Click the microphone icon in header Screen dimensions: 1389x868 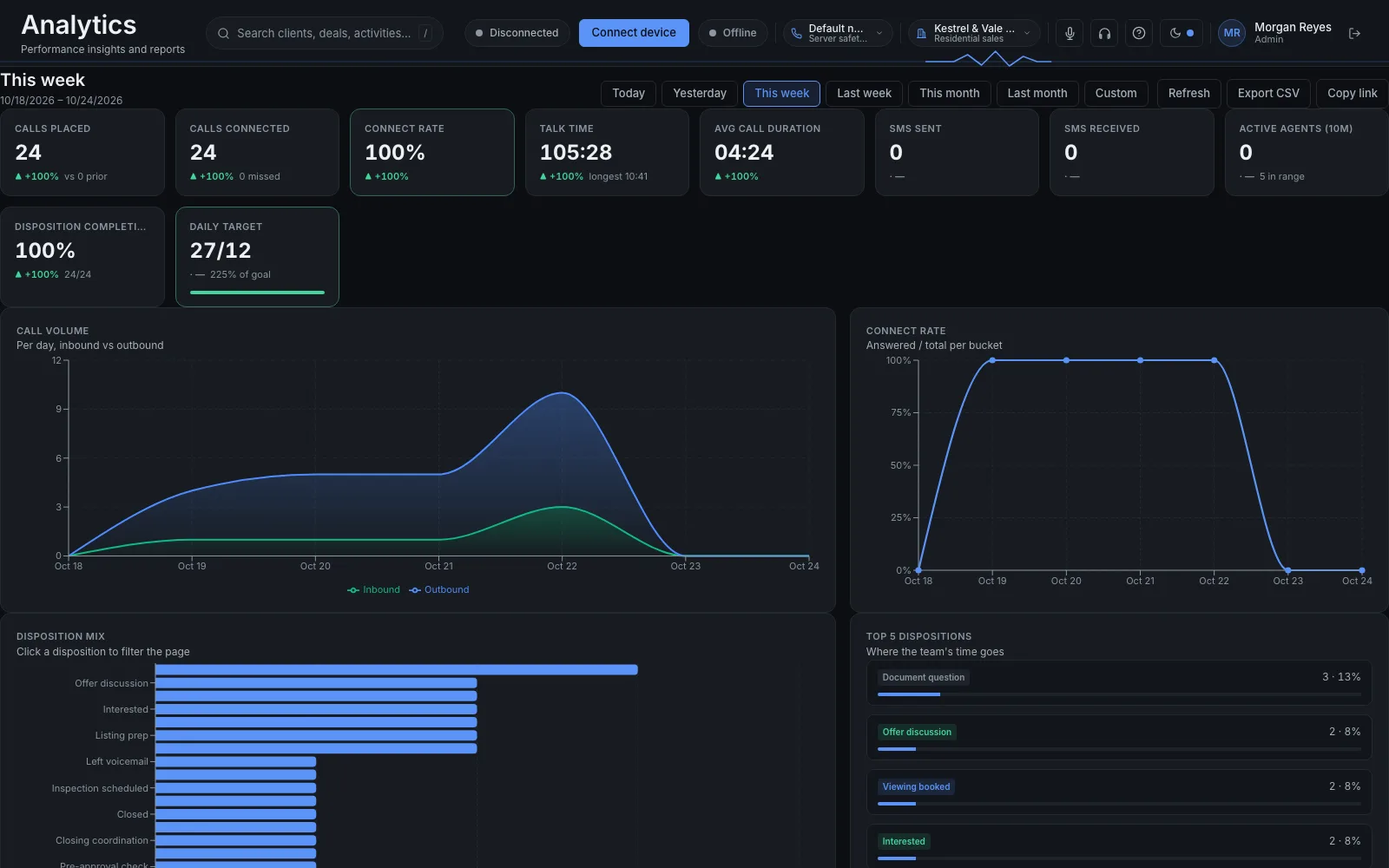coord(1070,33)
